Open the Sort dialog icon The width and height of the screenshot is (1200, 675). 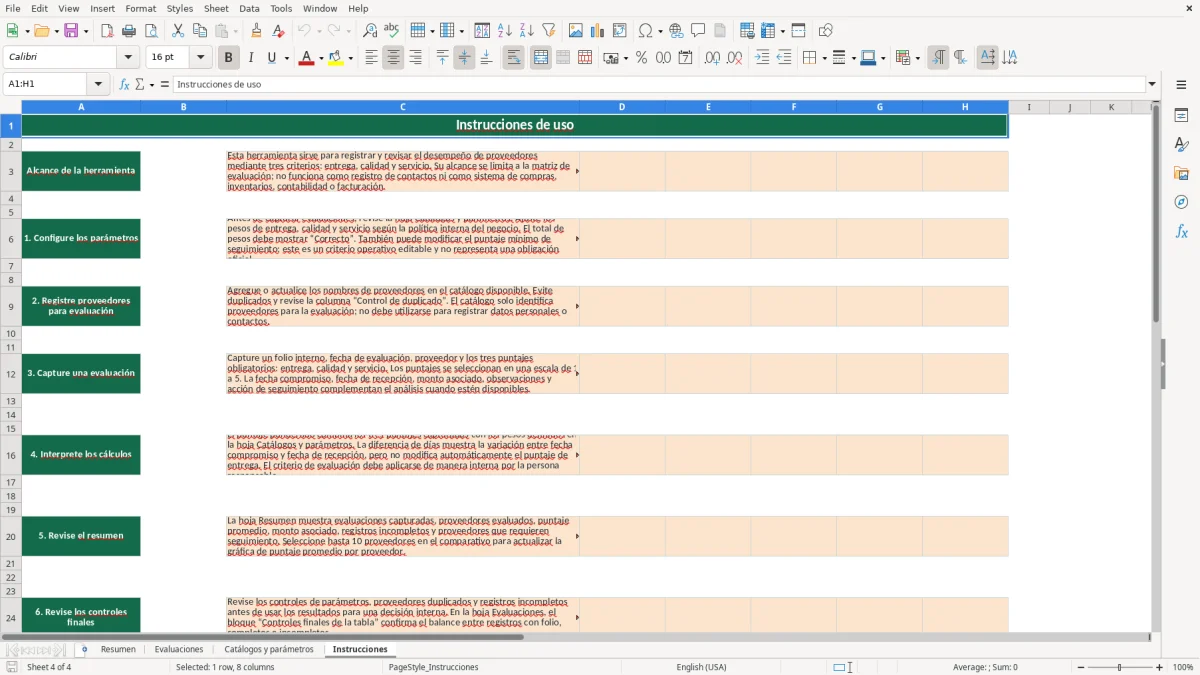482,31
